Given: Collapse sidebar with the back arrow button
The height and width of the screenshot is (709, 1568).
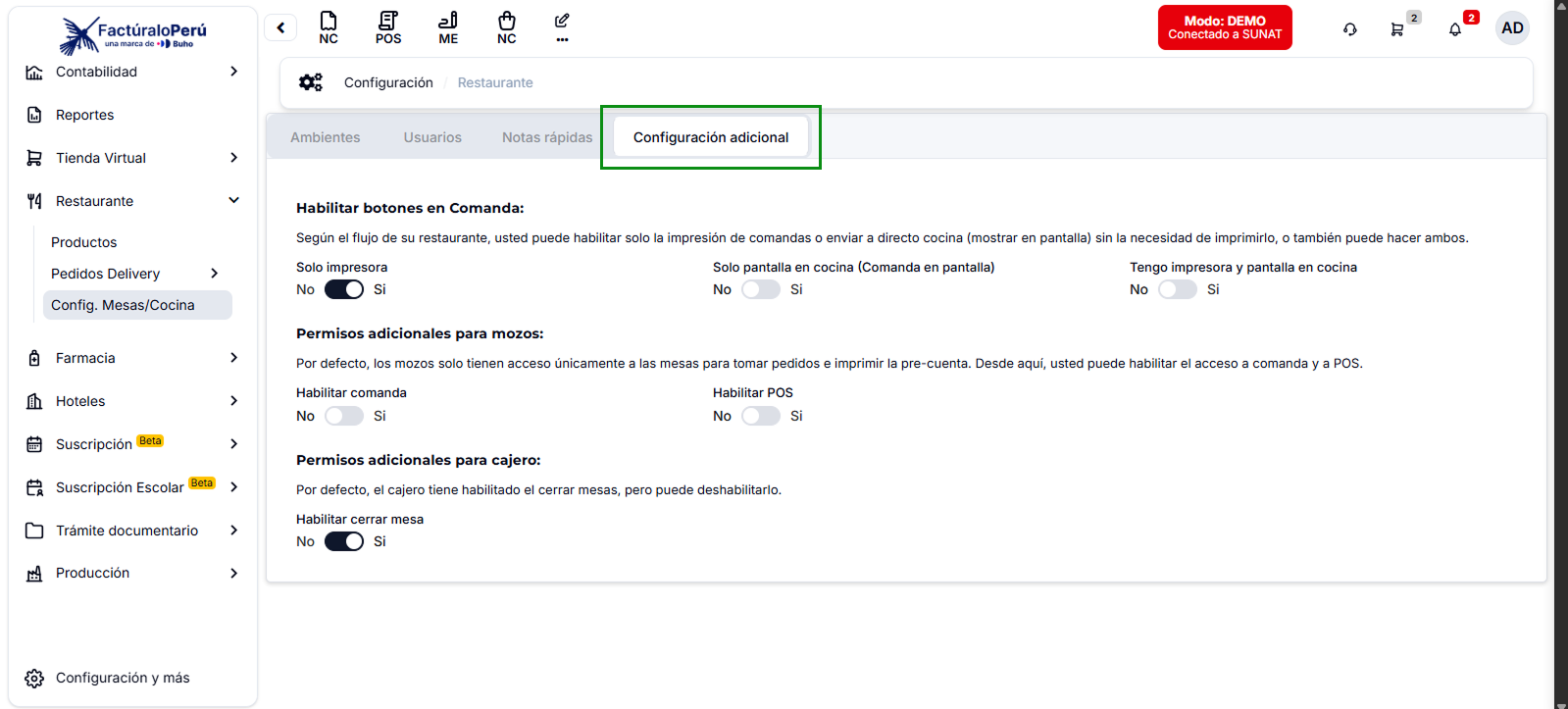Looking at the screenshot, I should [280, 27].
